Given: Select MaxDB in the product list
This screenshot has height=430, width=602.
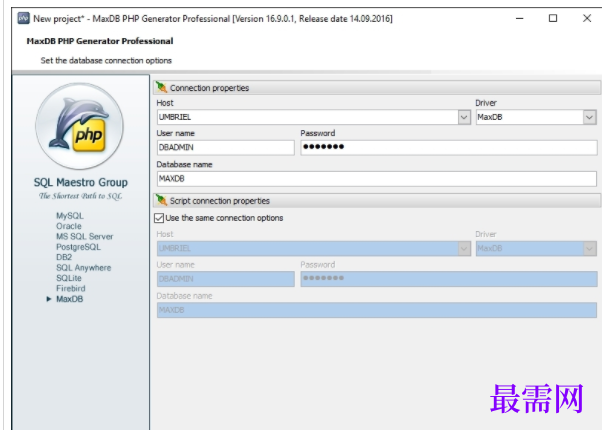Looking at the screenshot, I should [x=69, y=299].
